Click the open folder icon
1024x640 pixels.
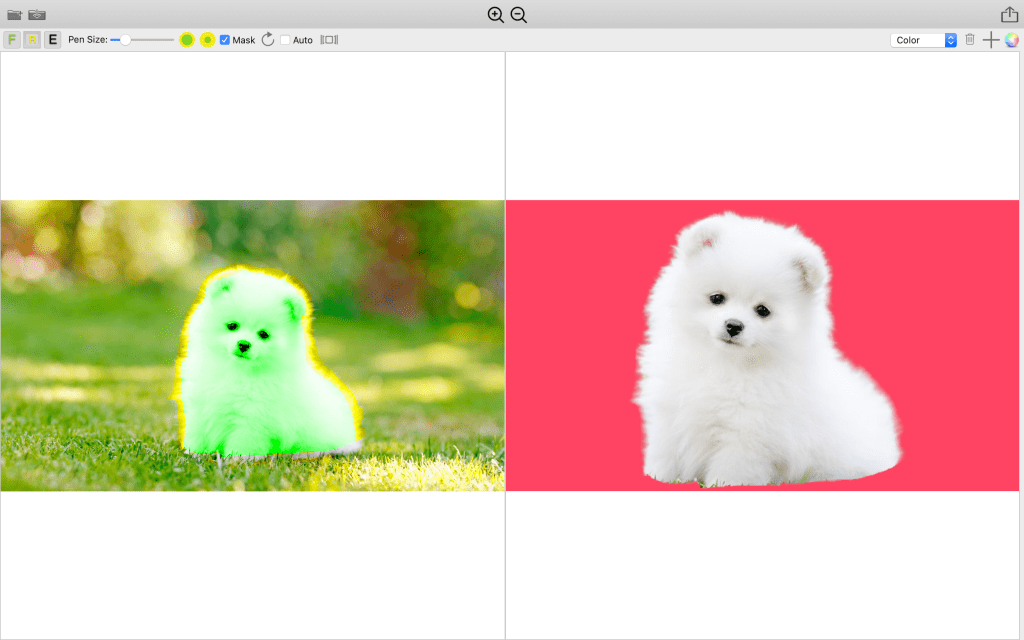(x=14, y=15)
